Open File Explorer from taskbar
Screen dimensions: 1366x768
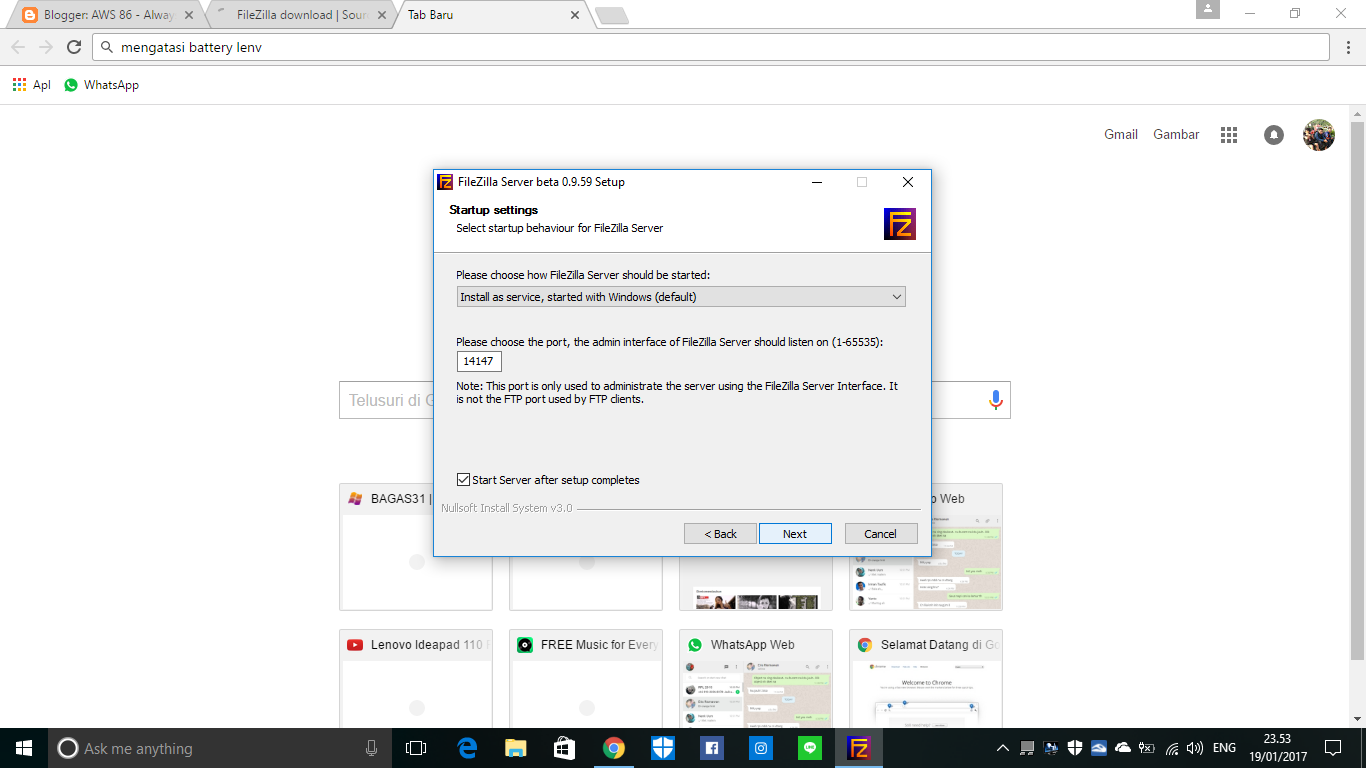(x=515, y=748)
